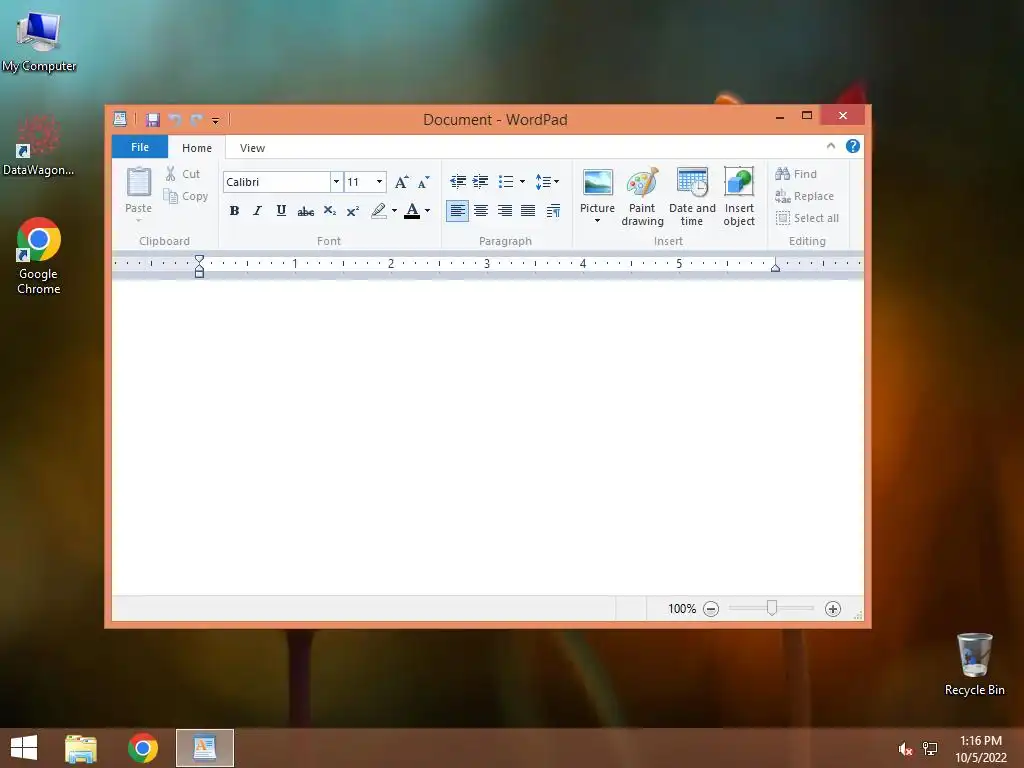This screenshot has width=1024, height=768.
Task: Open the highlight color dropdown arrow
Action: [394, 210]
